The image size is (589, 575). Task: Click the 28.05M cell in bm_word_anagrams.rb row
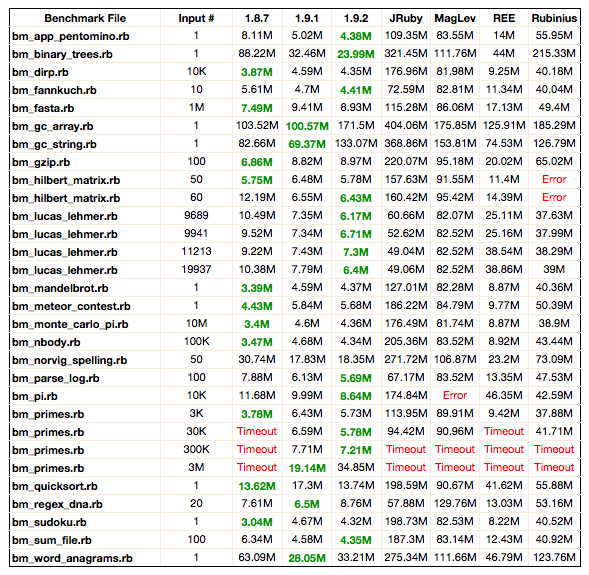pos(307,558)
